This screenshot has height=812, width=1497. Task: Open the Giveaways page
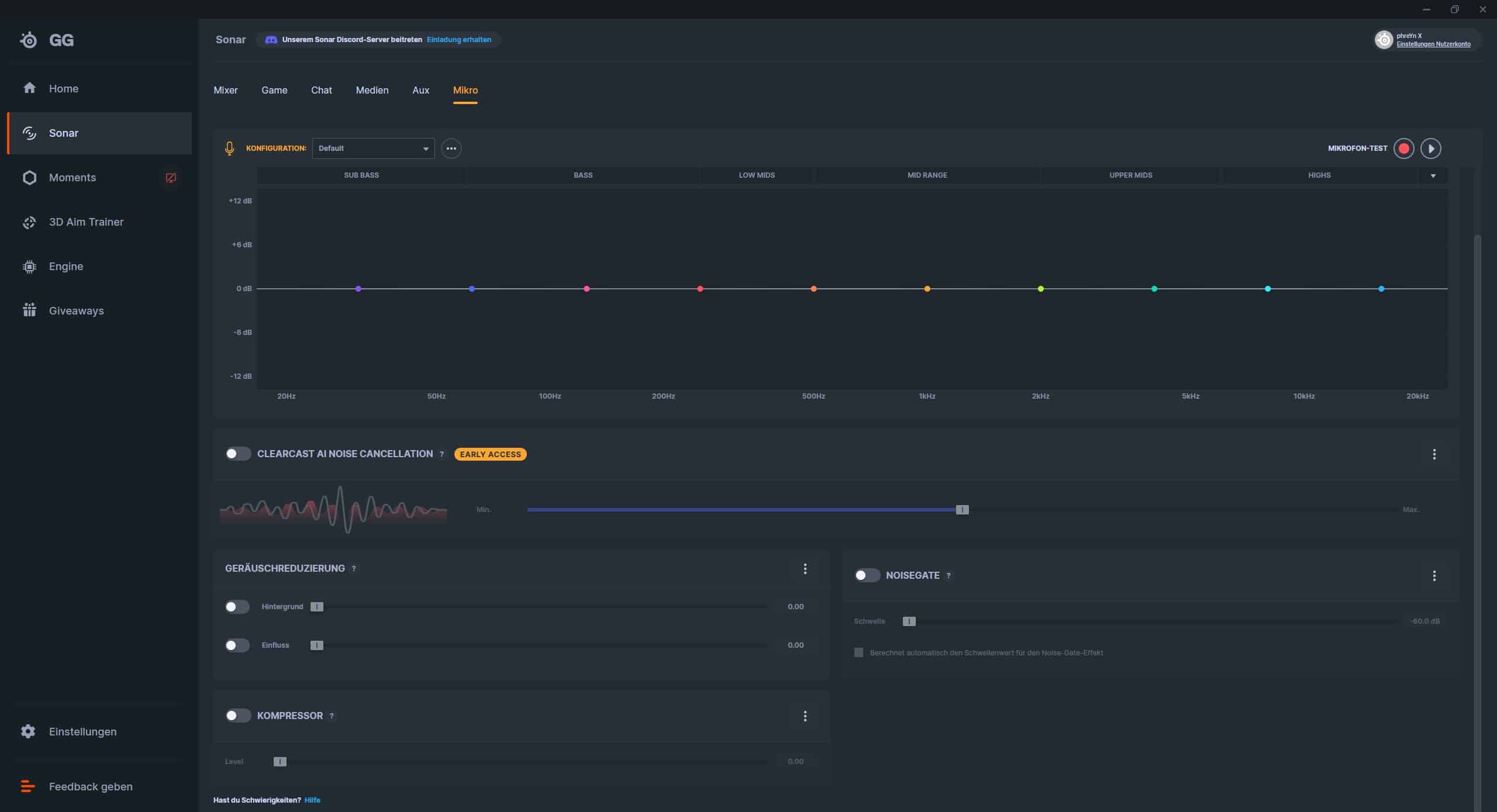pyautogui.click(x=76, y=311)
